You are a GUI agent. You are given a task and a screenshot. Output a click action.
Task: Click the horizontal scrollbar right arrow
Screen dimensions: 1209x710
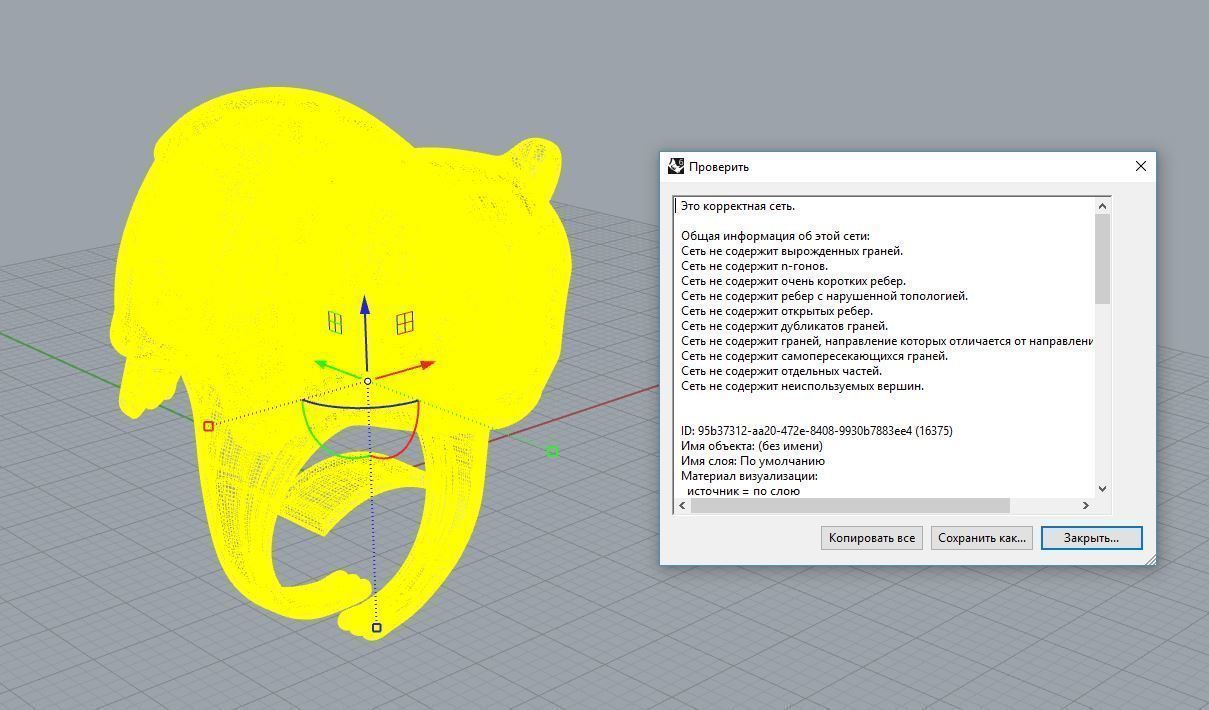click(x=1087, y=506)
